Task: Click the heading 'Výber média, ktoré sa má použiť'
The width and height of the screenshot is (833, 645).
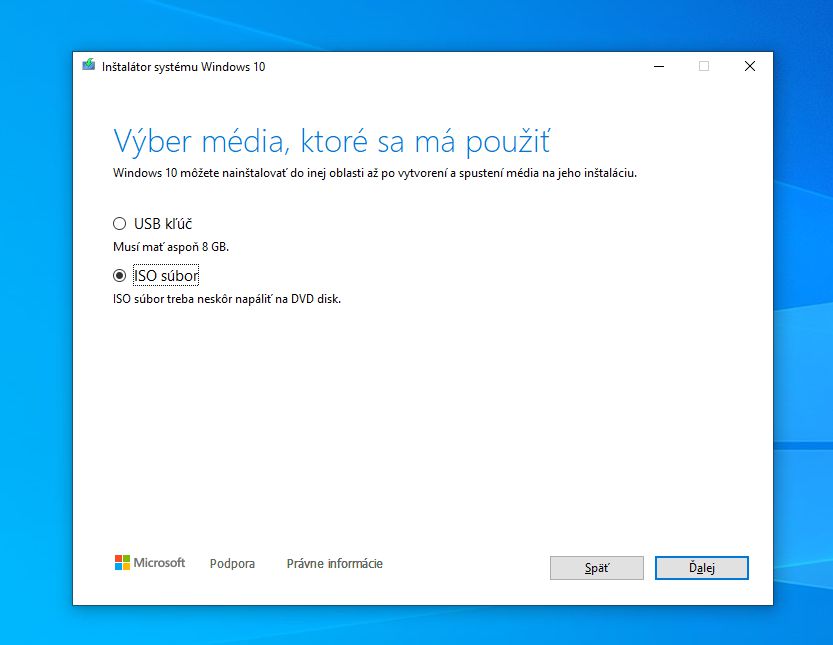Action: [x=332, y=142]
